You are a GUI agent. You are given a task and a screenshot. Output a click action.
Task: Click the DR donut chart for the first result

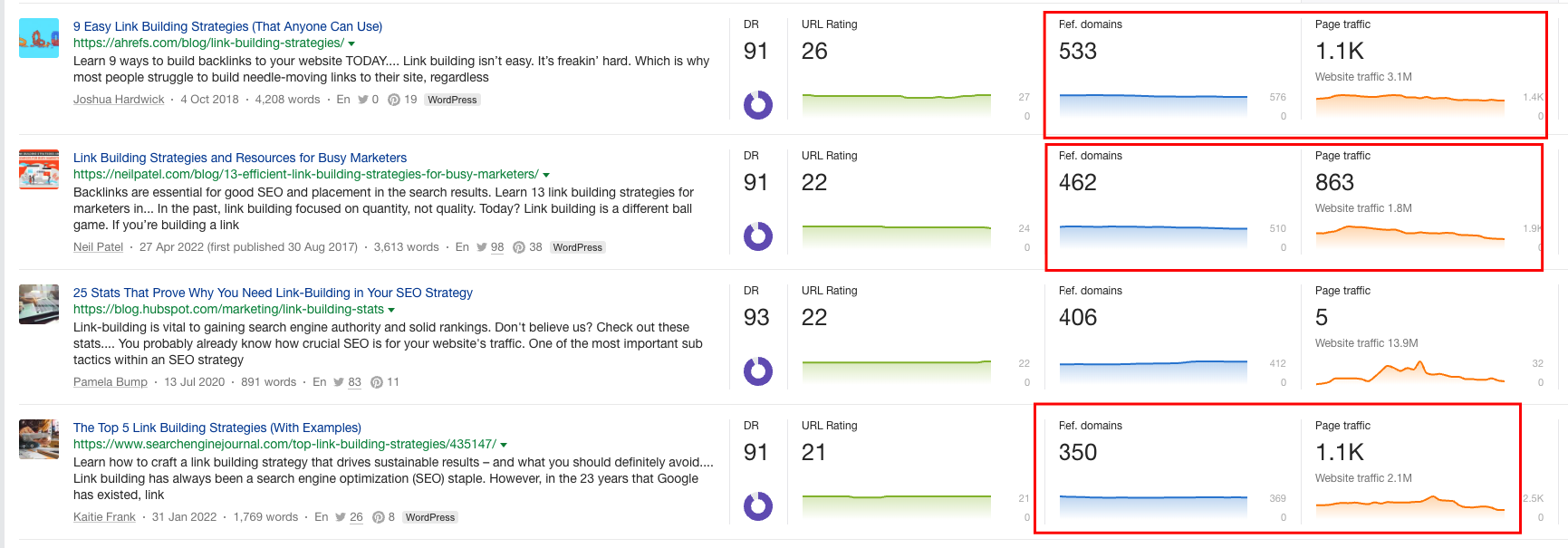[757, 105]
